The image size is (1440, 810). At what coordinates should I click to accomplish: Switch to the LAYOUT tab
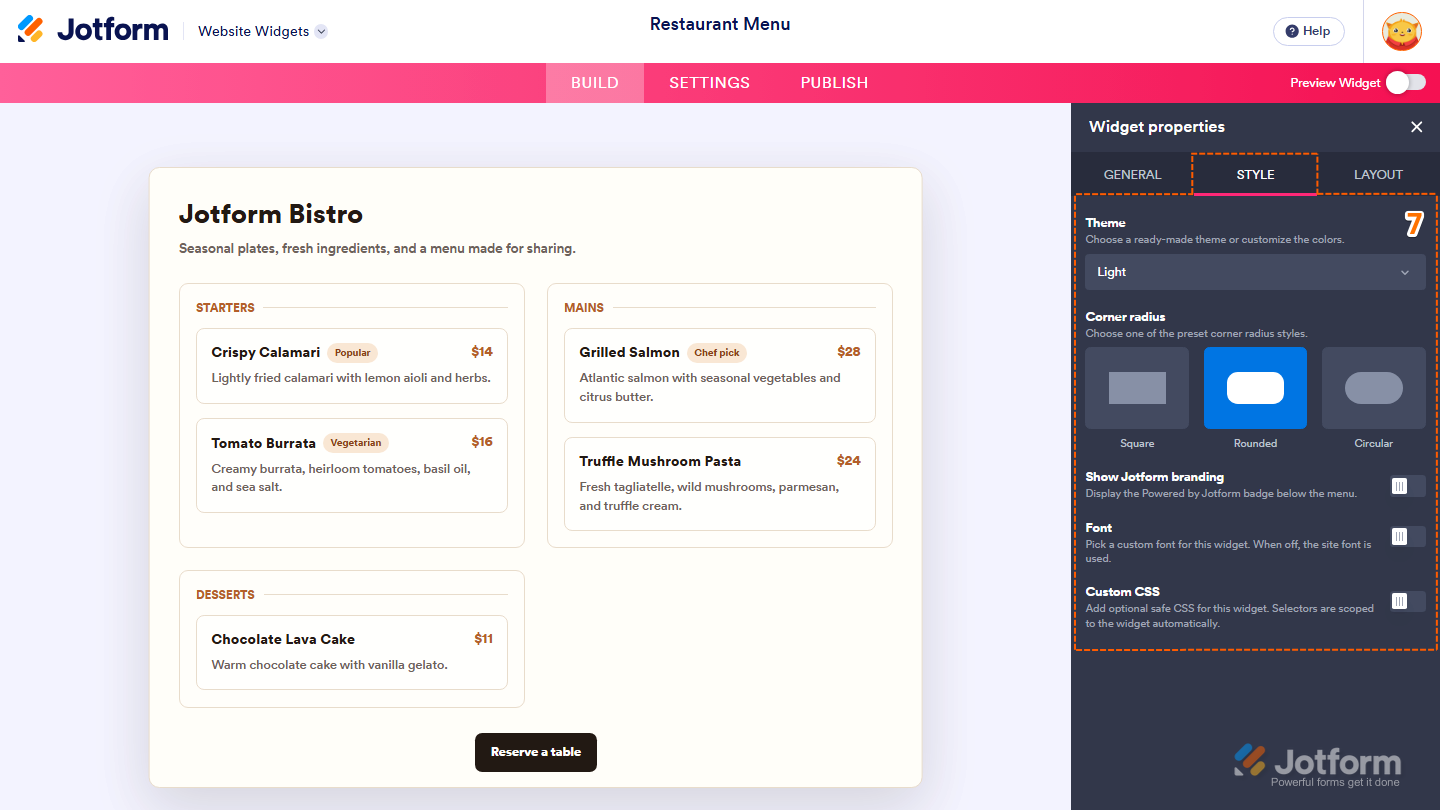[x=1378, y=174]
